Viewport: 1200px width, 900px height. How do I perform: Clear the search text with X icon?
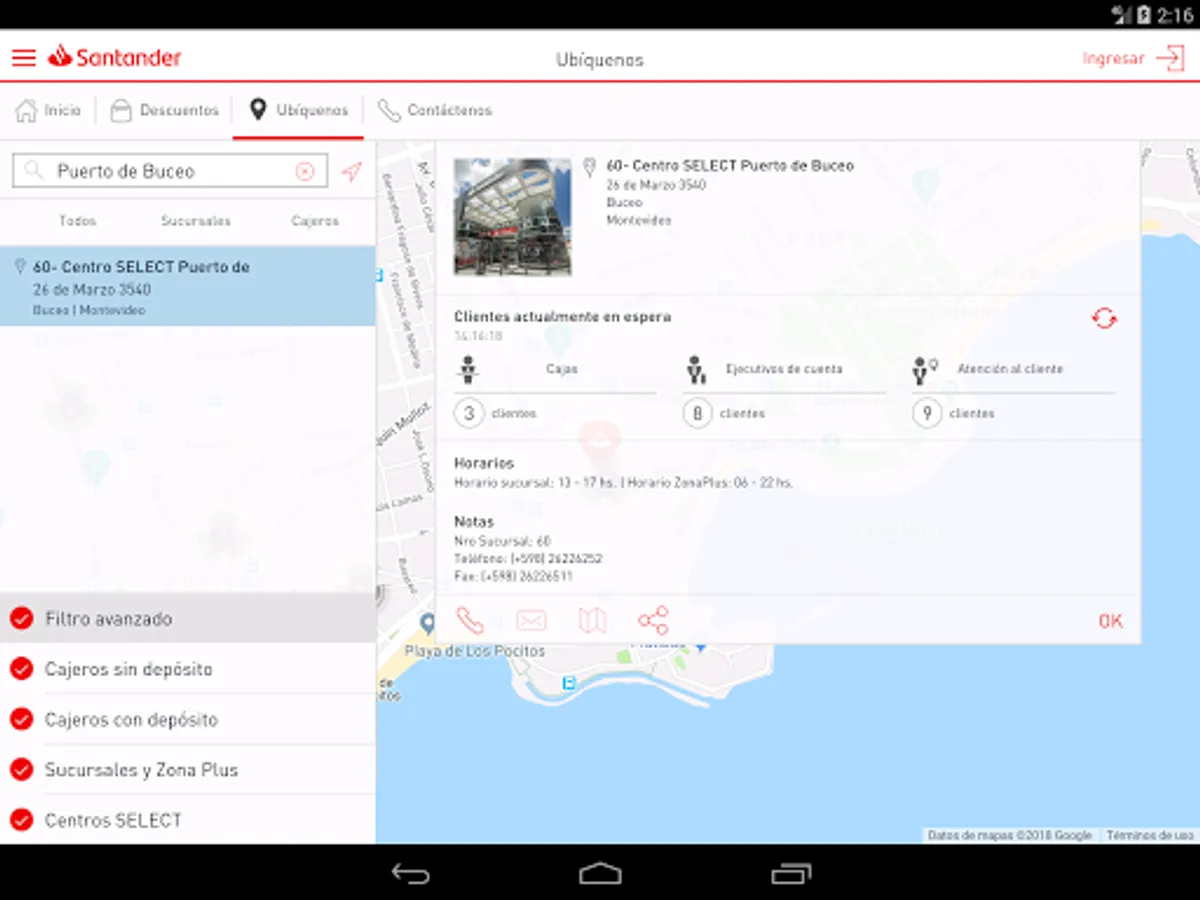point(305,171)
